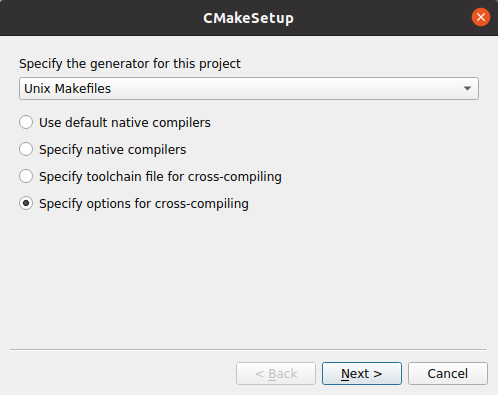The width and height of the screenshot is (498, 395).
Task: Click the separator line above the wizard buttons
Action: [249, 349]
